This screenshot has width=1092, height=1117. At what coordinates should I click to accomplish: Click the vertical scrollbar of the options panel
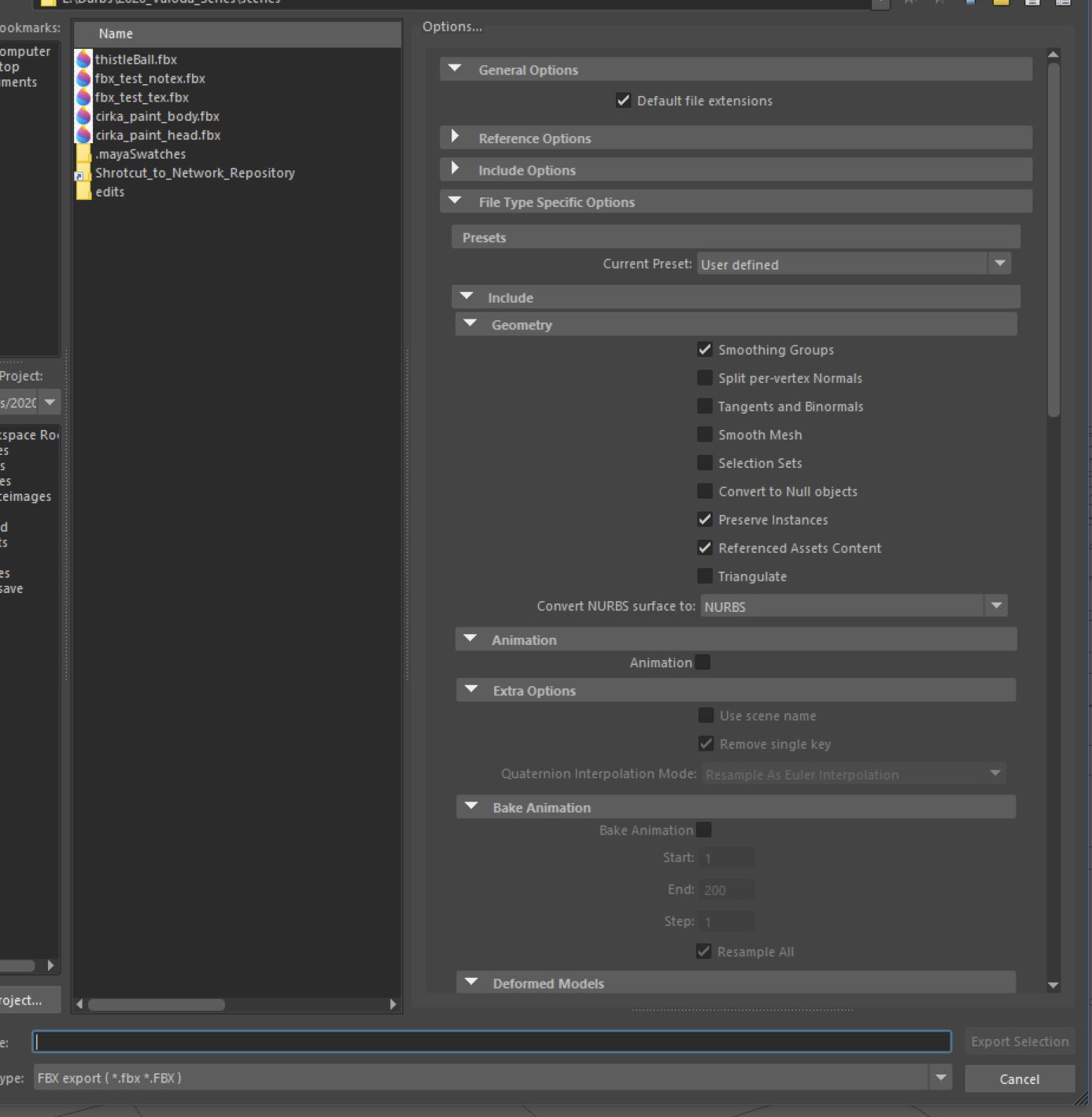click(x=1053, y=236)
